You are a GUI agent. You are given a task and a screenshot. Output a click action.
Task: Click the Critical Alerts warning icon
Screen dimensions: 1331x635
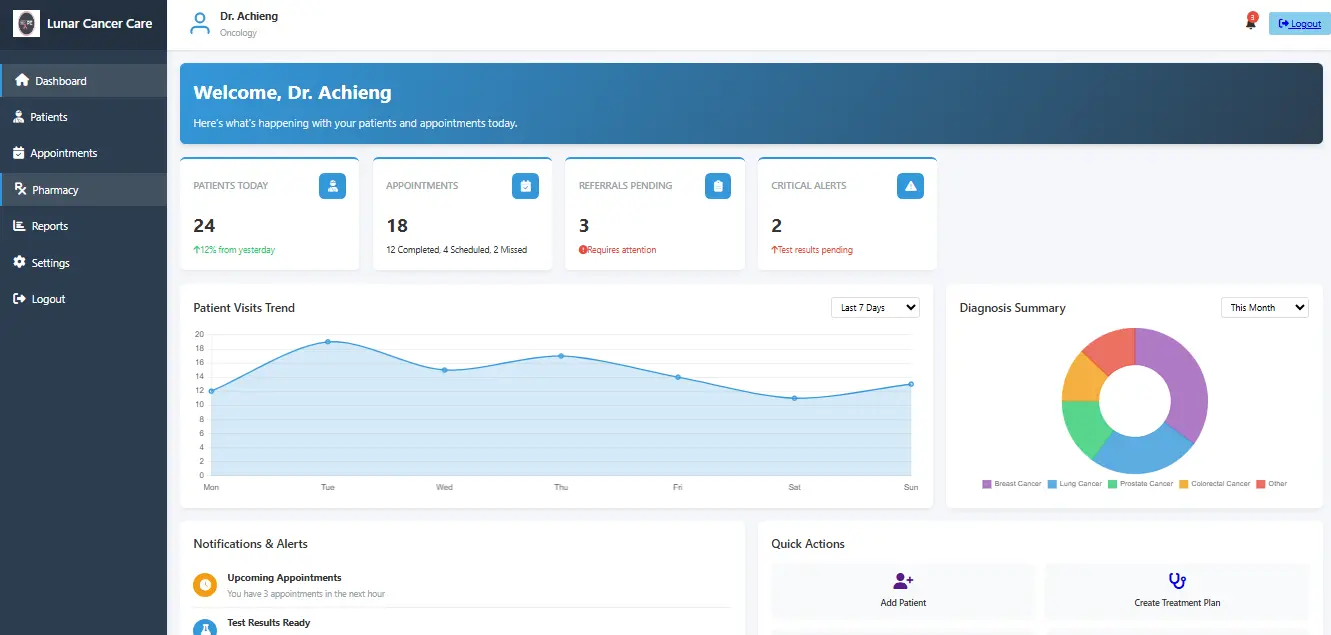pyautogui.click(x=910, y=186)
